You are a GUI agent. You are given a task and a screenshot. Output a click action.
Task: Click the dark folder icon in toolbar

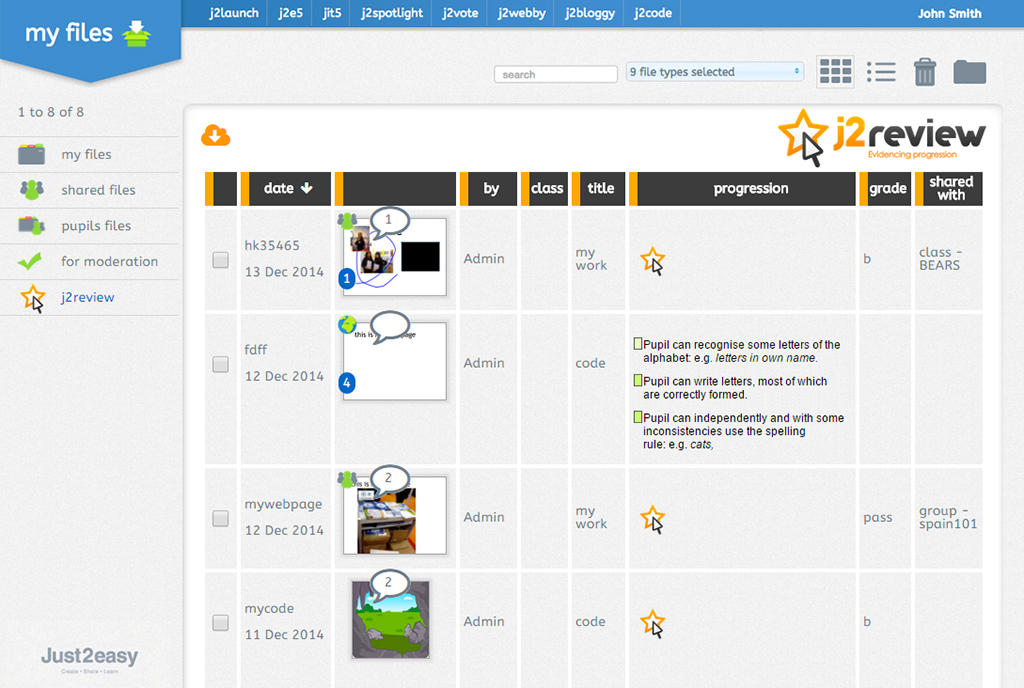[x=969, y=71]
